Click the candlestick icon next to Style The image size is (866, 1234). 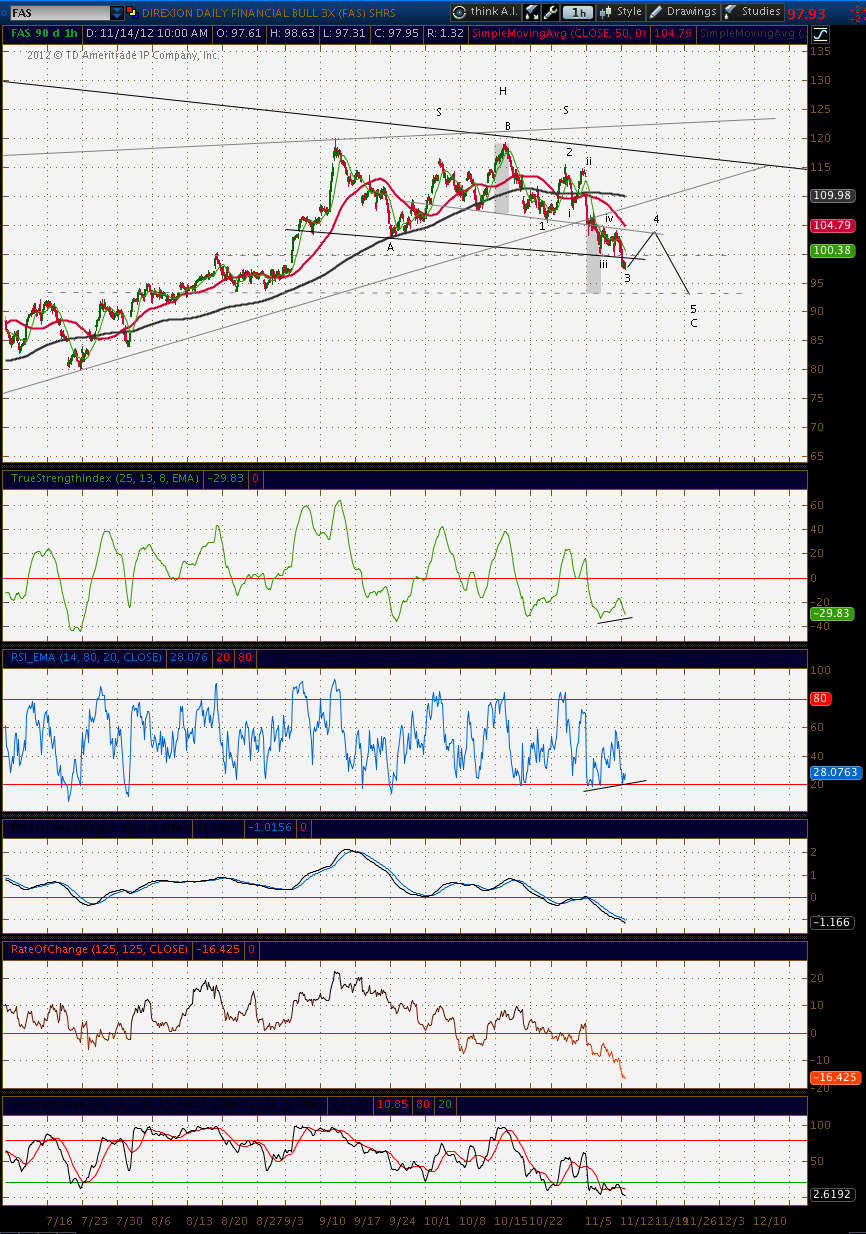tap(605, 12)
